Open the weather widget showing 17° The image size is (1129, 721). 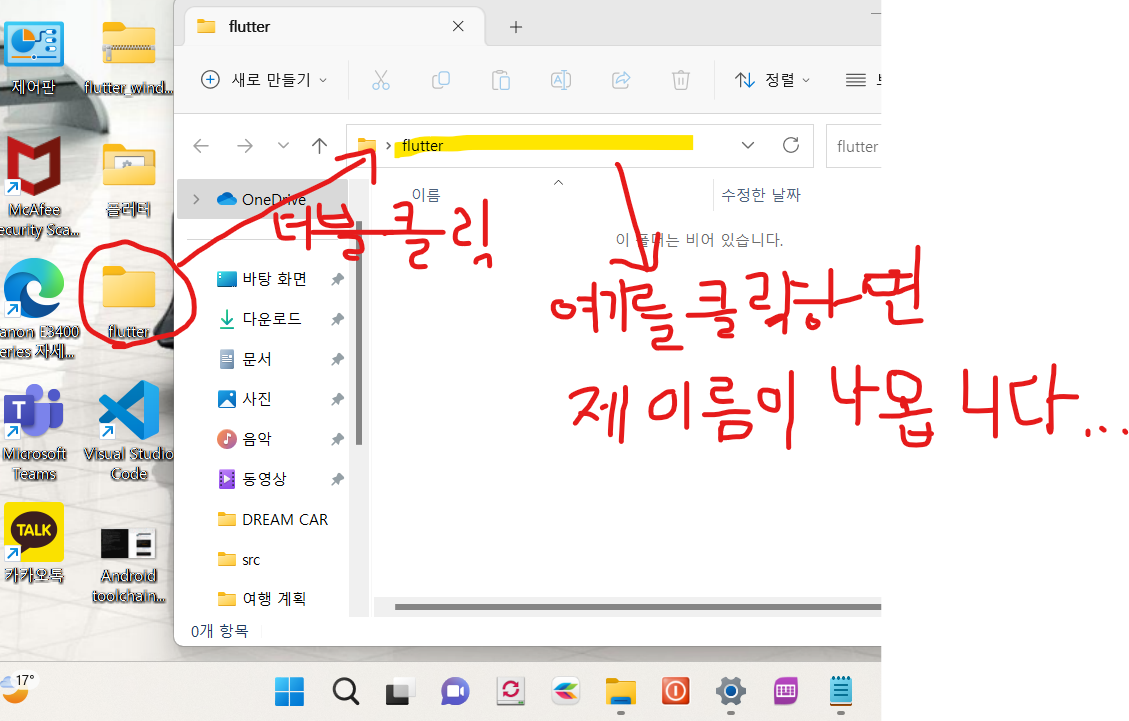click(19, 689)
